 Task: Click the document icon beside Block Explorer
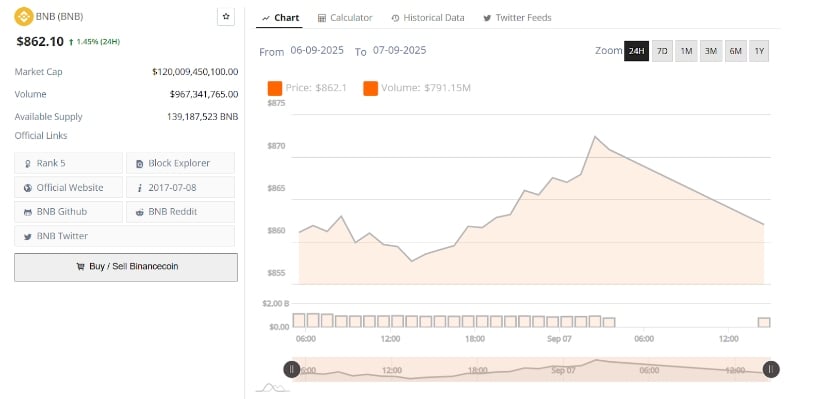(x=139, y=164)
